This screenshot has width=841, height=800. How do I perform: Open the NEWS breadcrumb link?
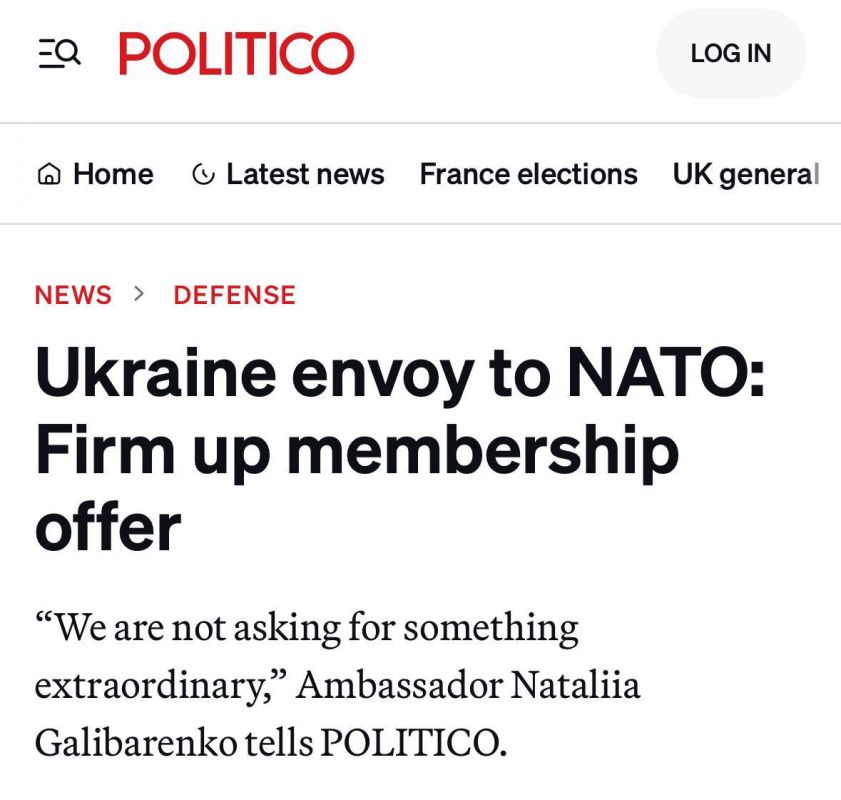73,295
